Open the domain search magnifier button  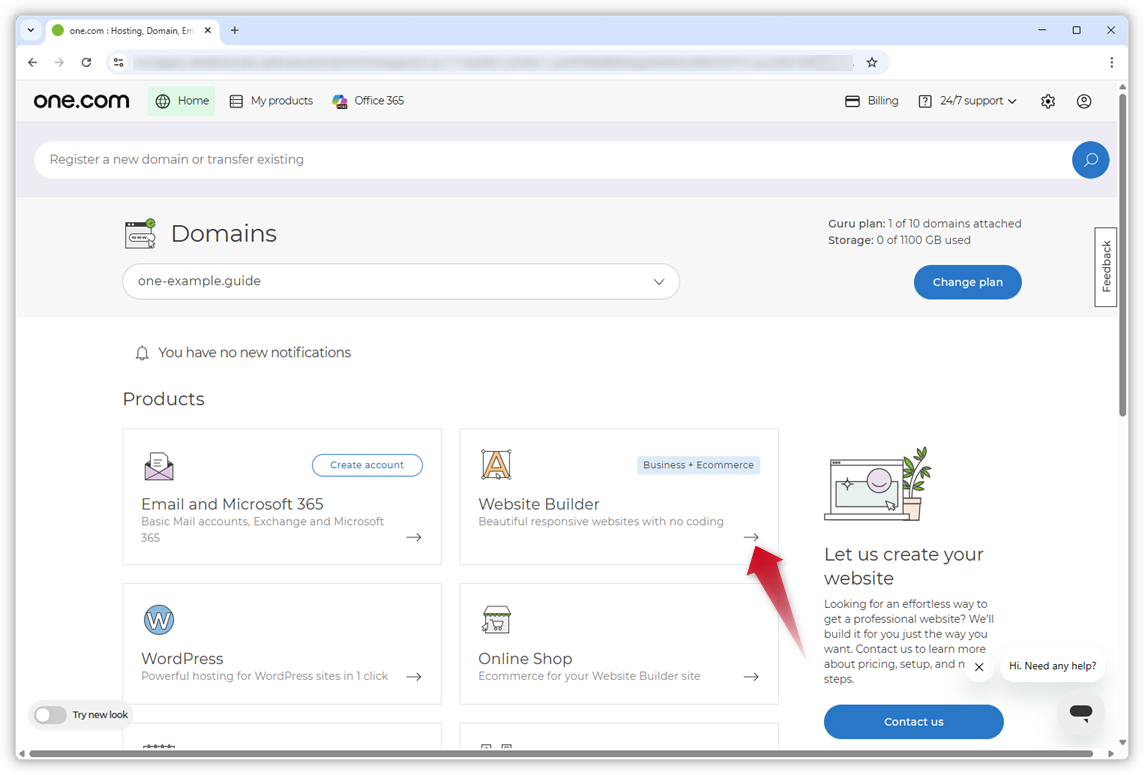click(x=1090, y=160)
